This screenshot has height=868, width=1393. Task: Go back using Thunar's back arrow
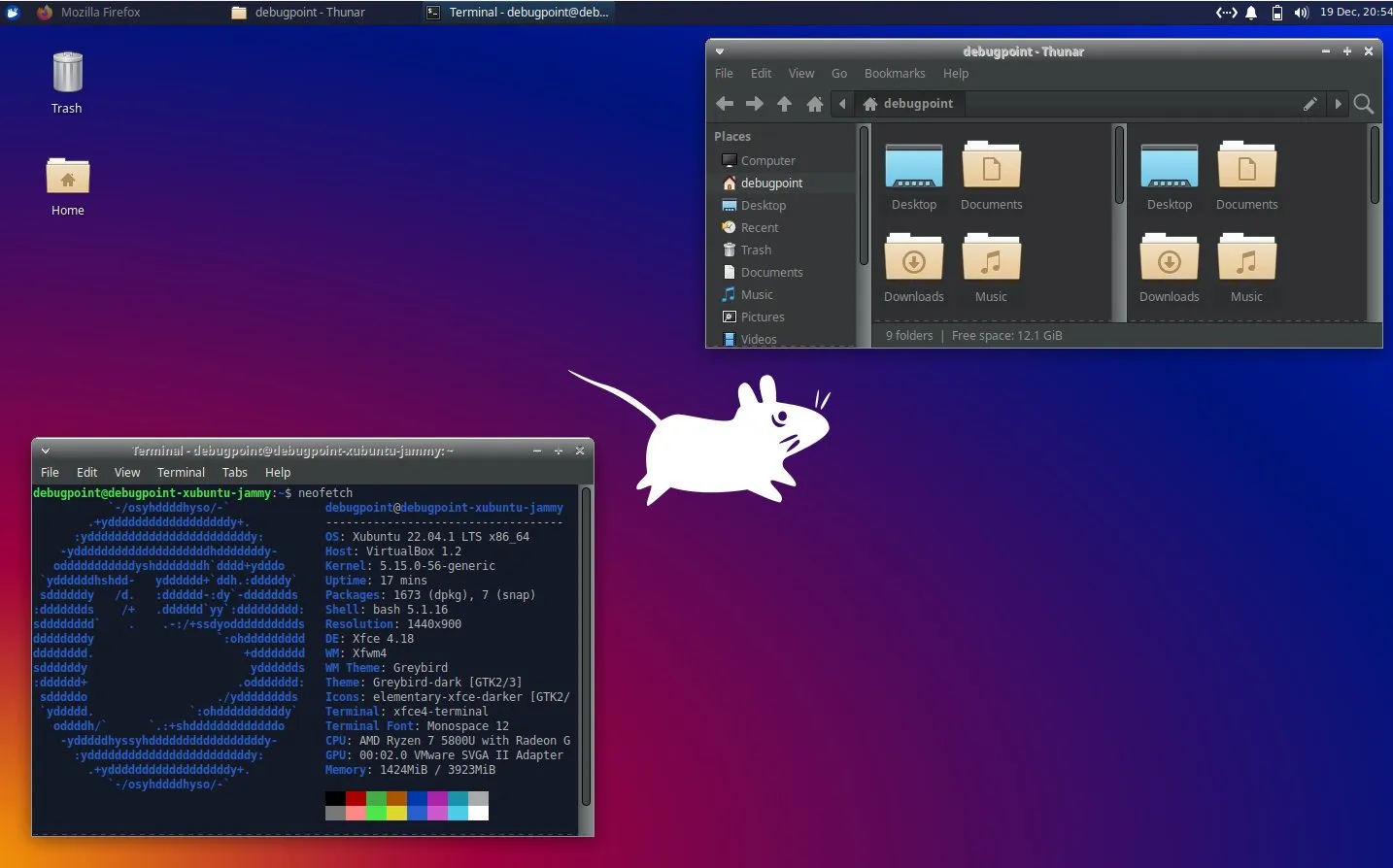point(725,104)
